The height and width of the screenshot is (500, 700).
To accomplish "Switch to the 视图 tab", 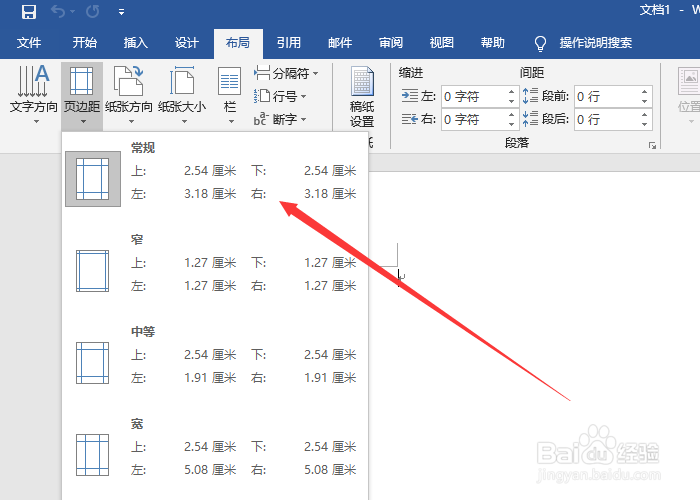I will (442, 43).
